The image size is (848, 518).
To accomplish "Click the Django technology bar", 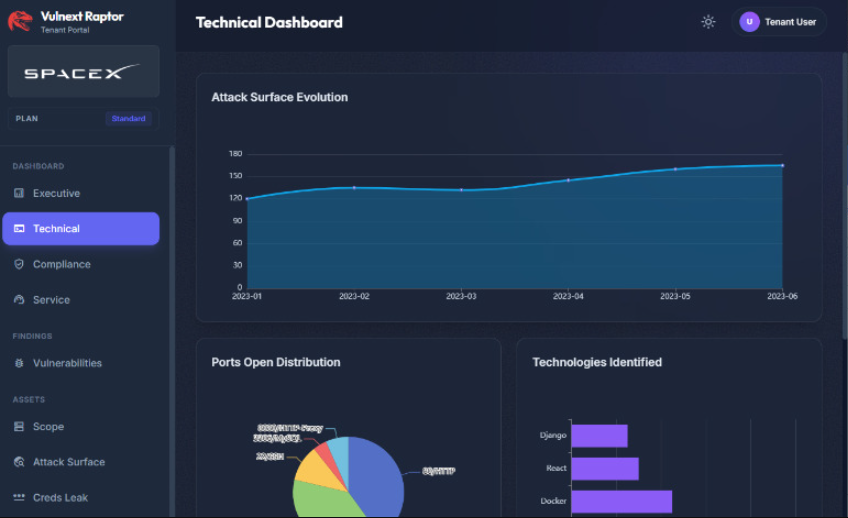I will coord(599,436).
